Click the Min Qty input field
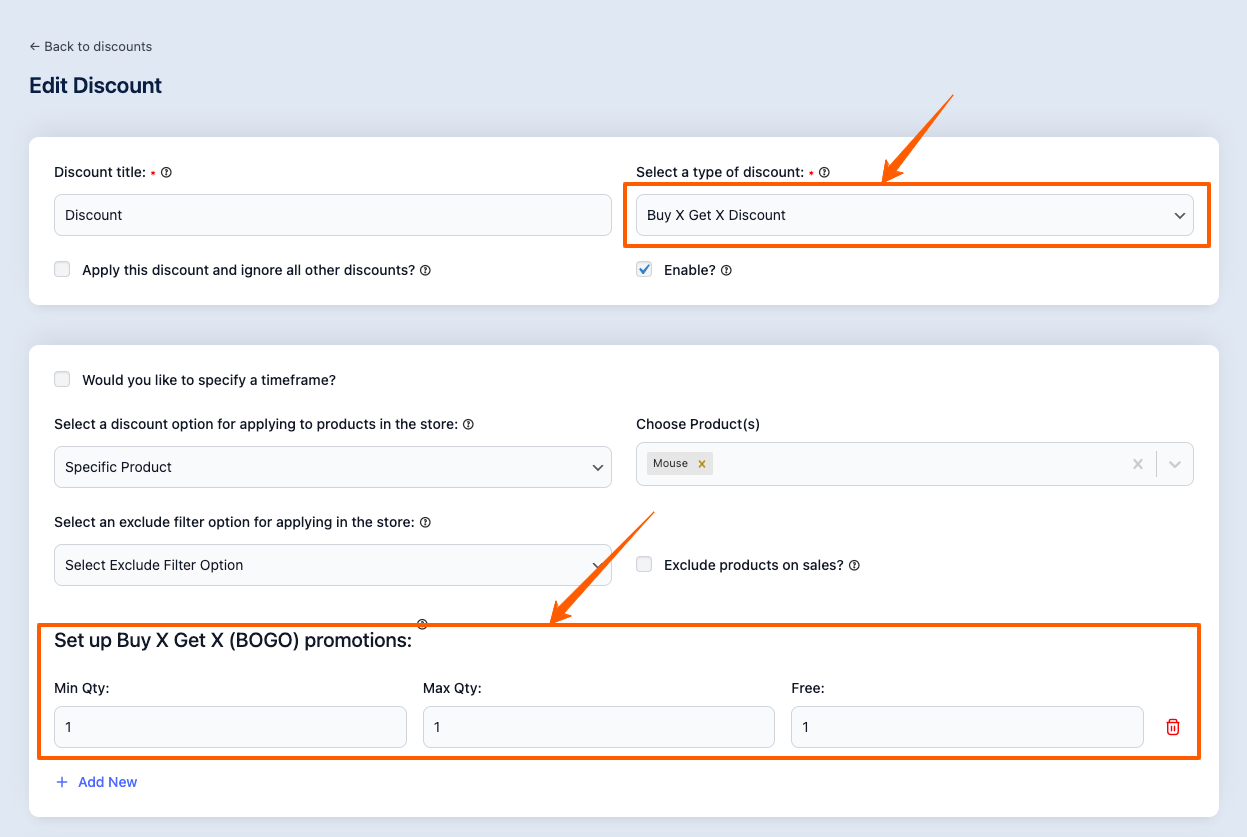1247x837 pixels. (230, 727)
